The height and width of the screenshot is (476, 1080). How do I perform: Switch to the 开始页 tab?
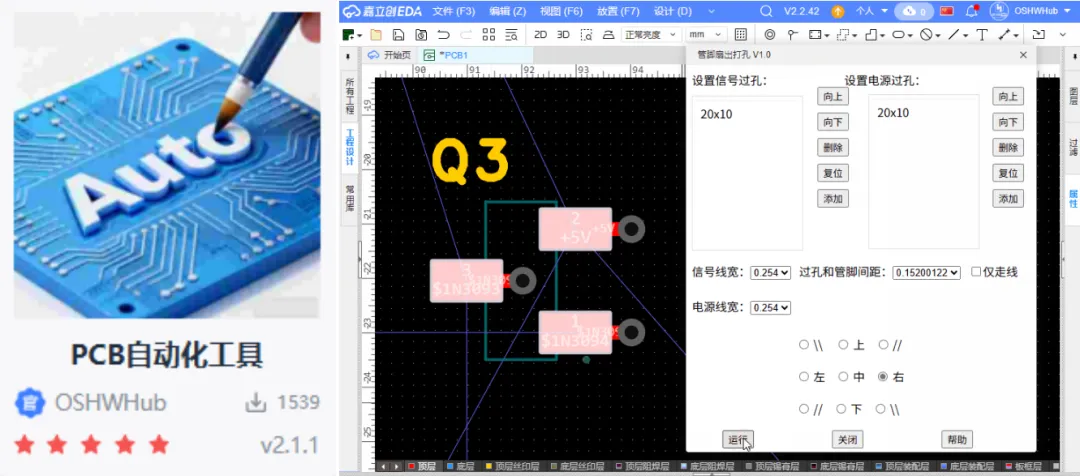391,55
